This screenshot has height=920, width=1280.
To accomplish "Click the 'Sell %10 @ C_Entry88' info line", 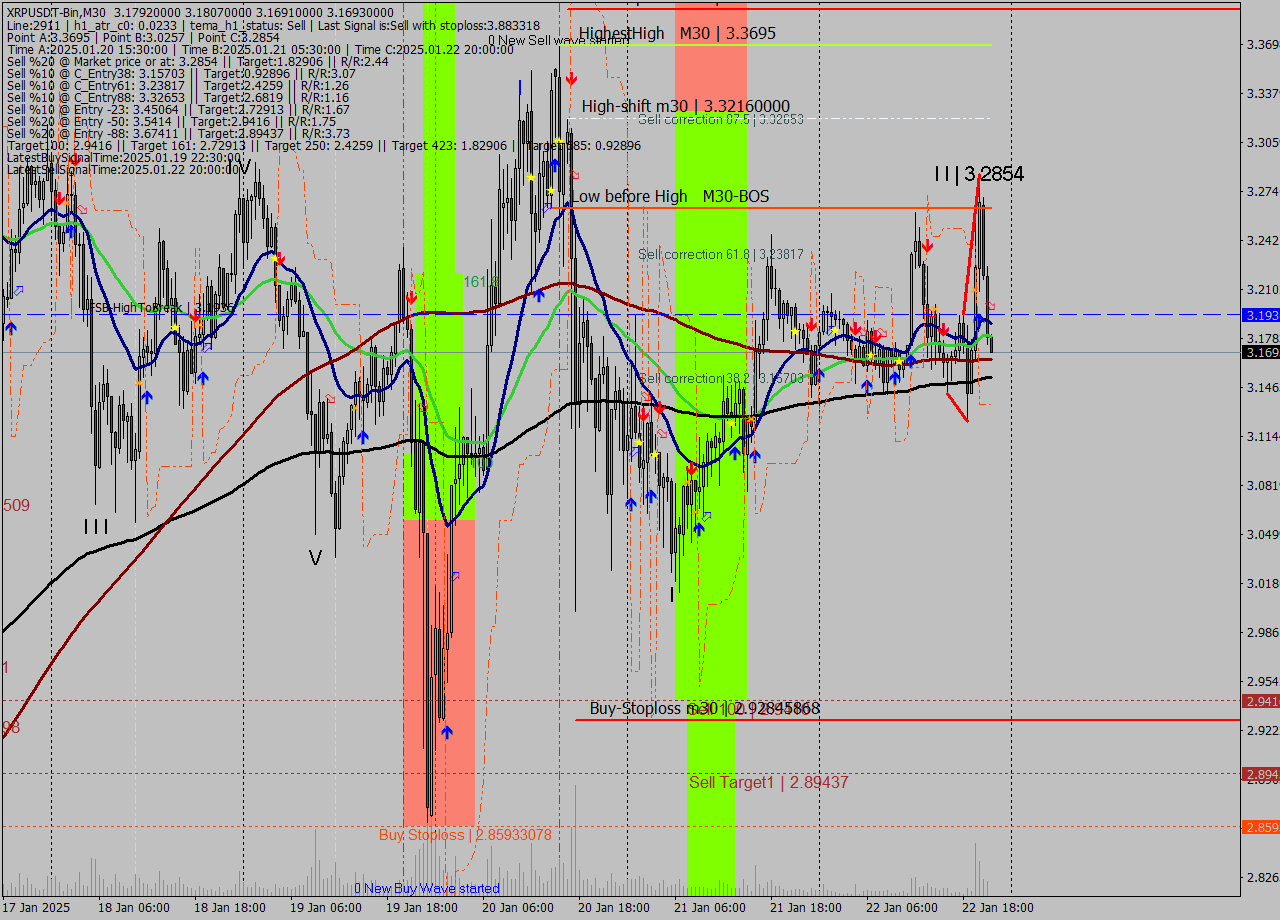I will coord(178,97).
